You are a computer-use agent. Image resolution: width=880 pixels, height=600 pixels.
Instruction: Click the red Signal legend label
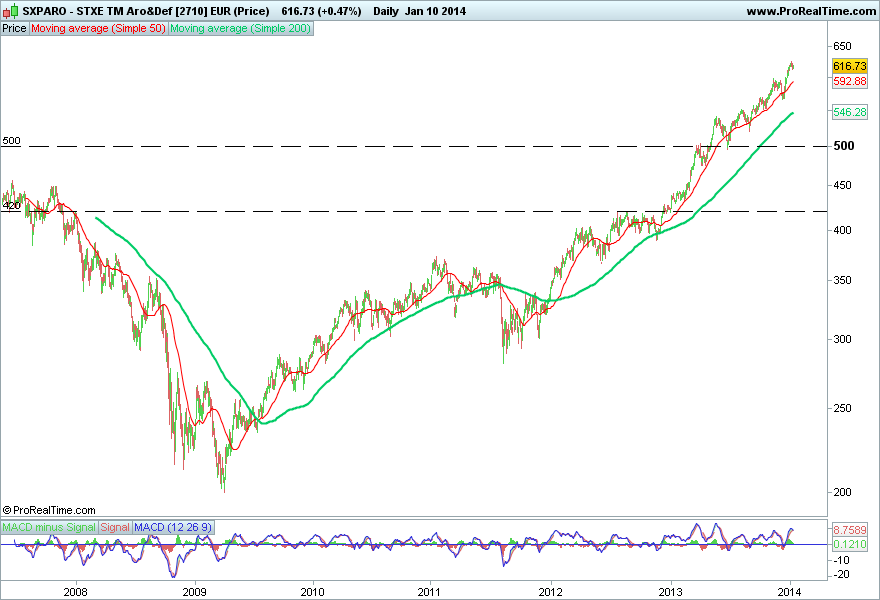[x=115, y=528]
